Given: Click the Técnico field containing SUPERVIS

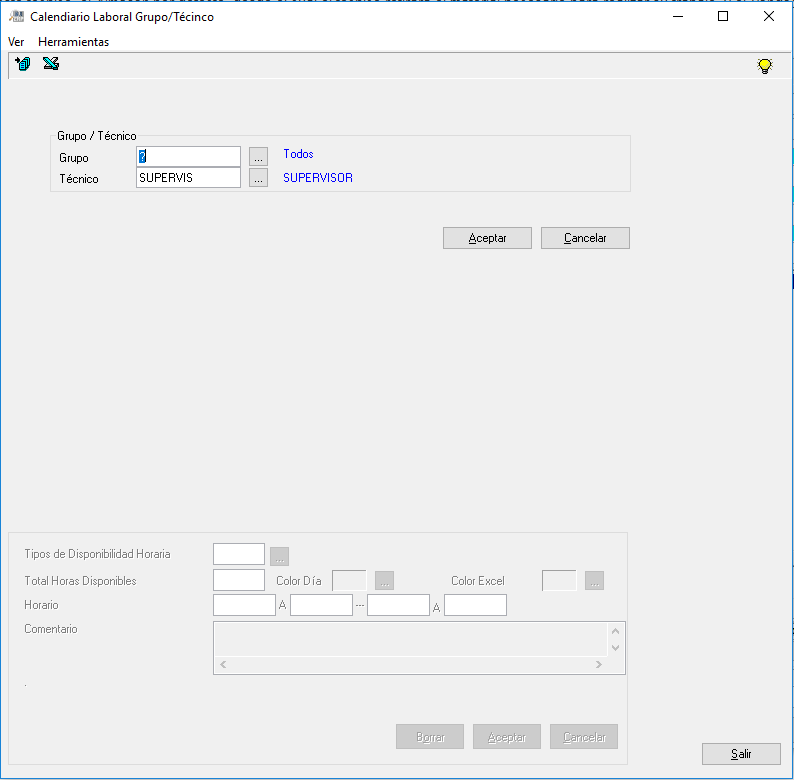Looking at the screenshot, I should 188,178.
